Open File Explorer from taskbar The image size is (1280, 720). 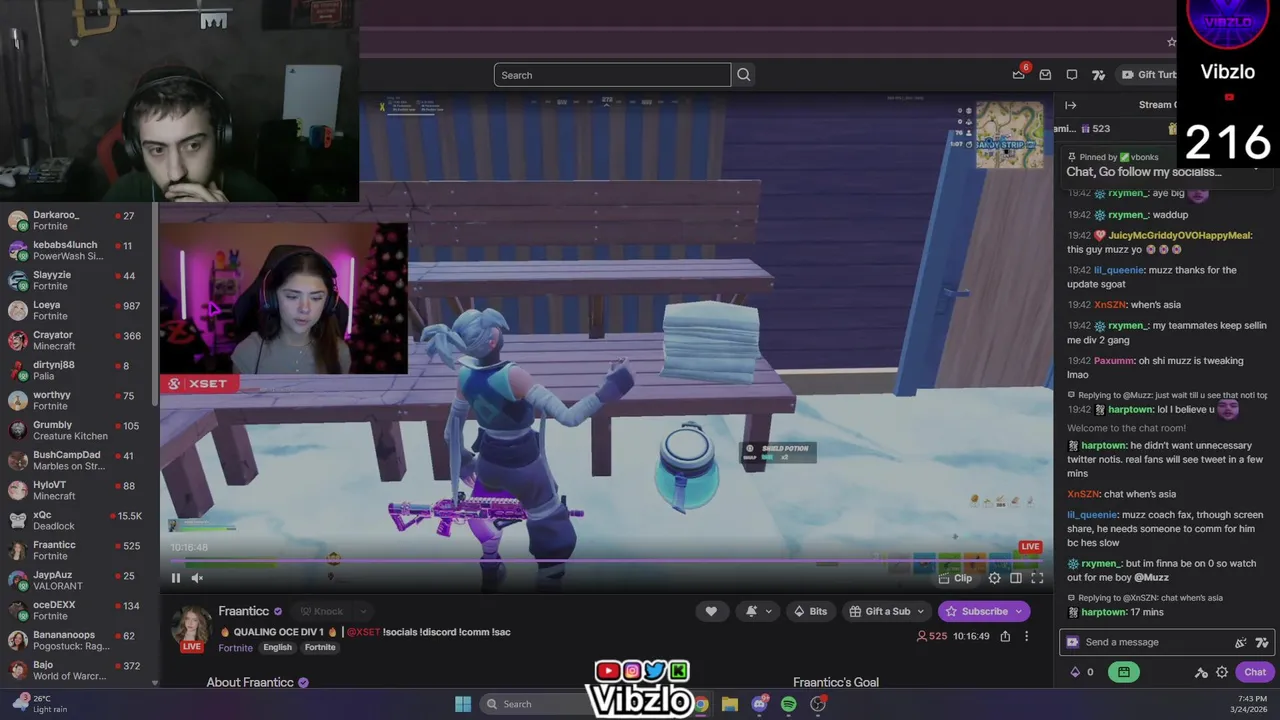[x=730, y=704]
